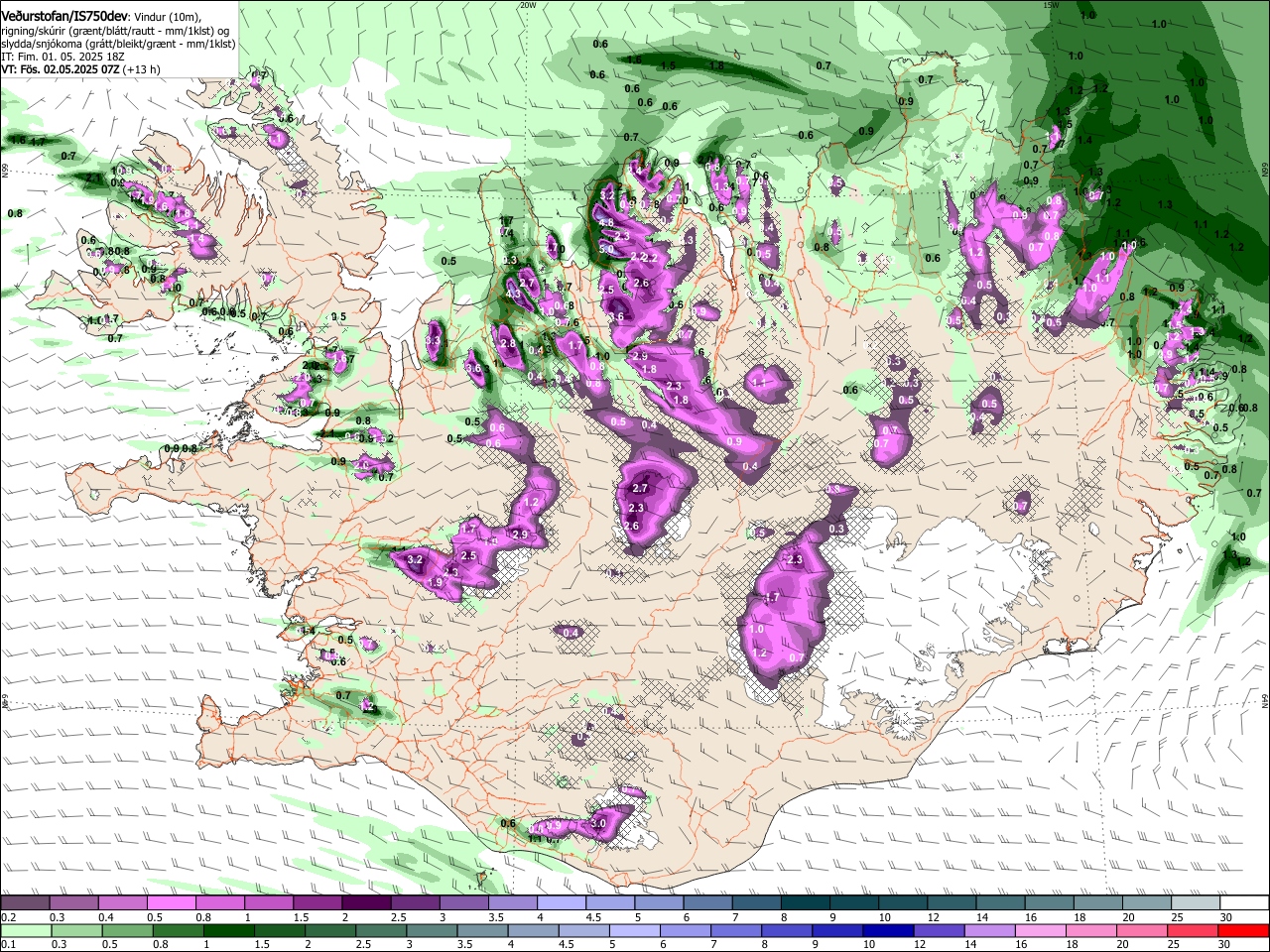The height and width of the screenshot is (952, 1270).
Task: Click the bright magenta swatch between 0.5 and 0.8 on snow scale
Action: point(171,903)
